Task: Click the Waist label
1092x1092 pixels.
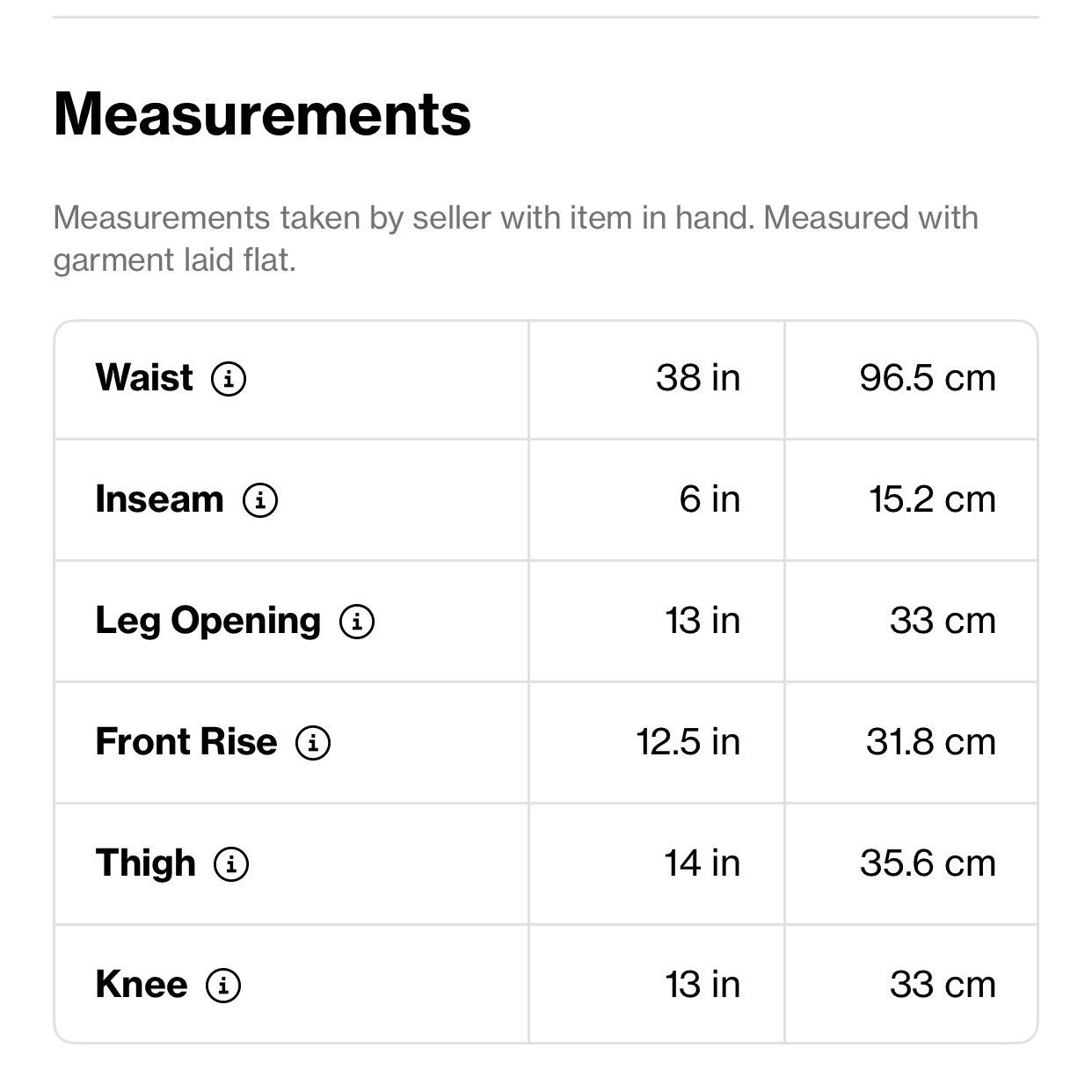Action: (144, 378)
